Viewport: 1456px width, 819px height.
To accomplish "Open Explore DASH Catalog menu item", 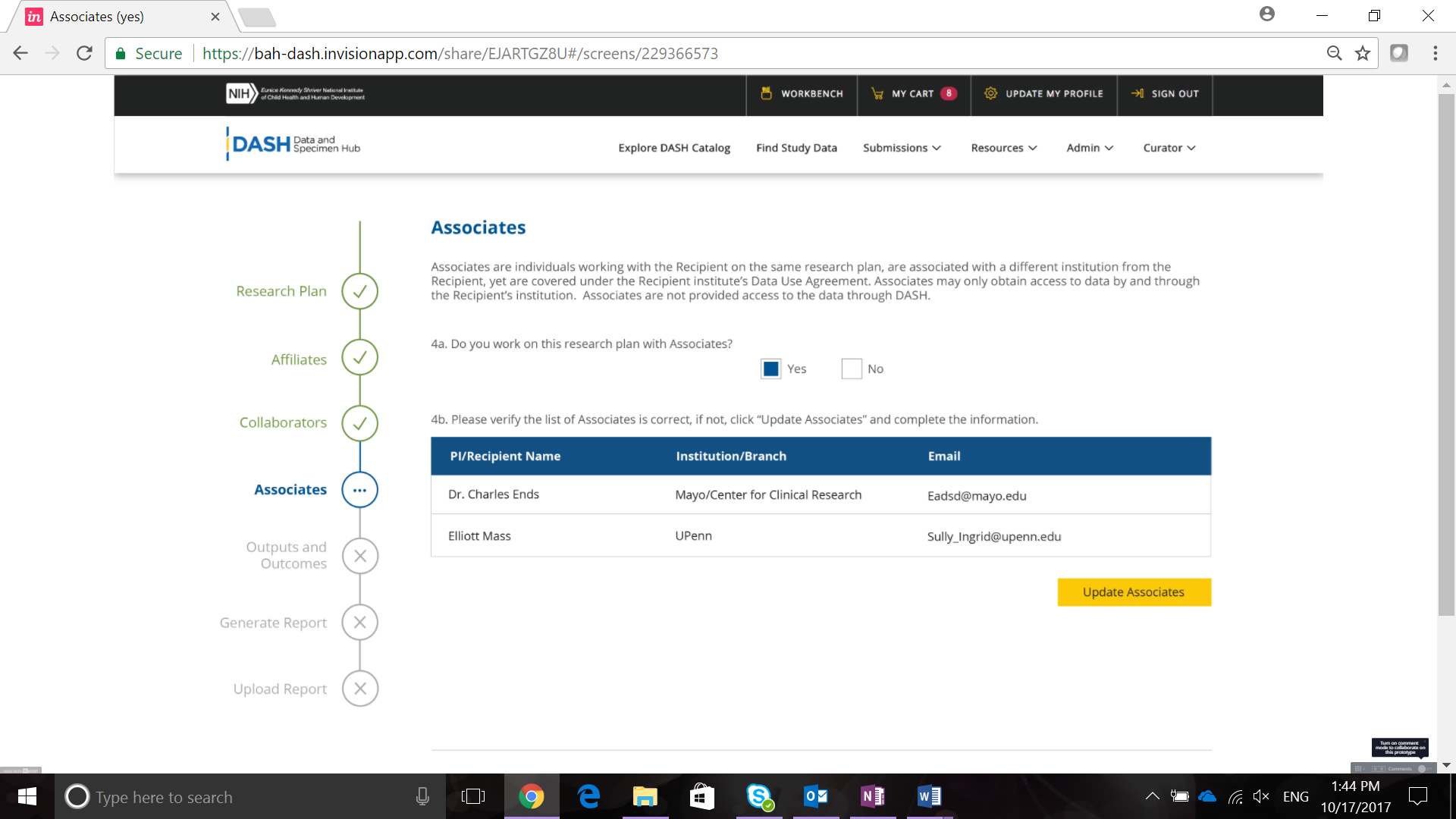I will pyautogui.click(x=673, y=148).
